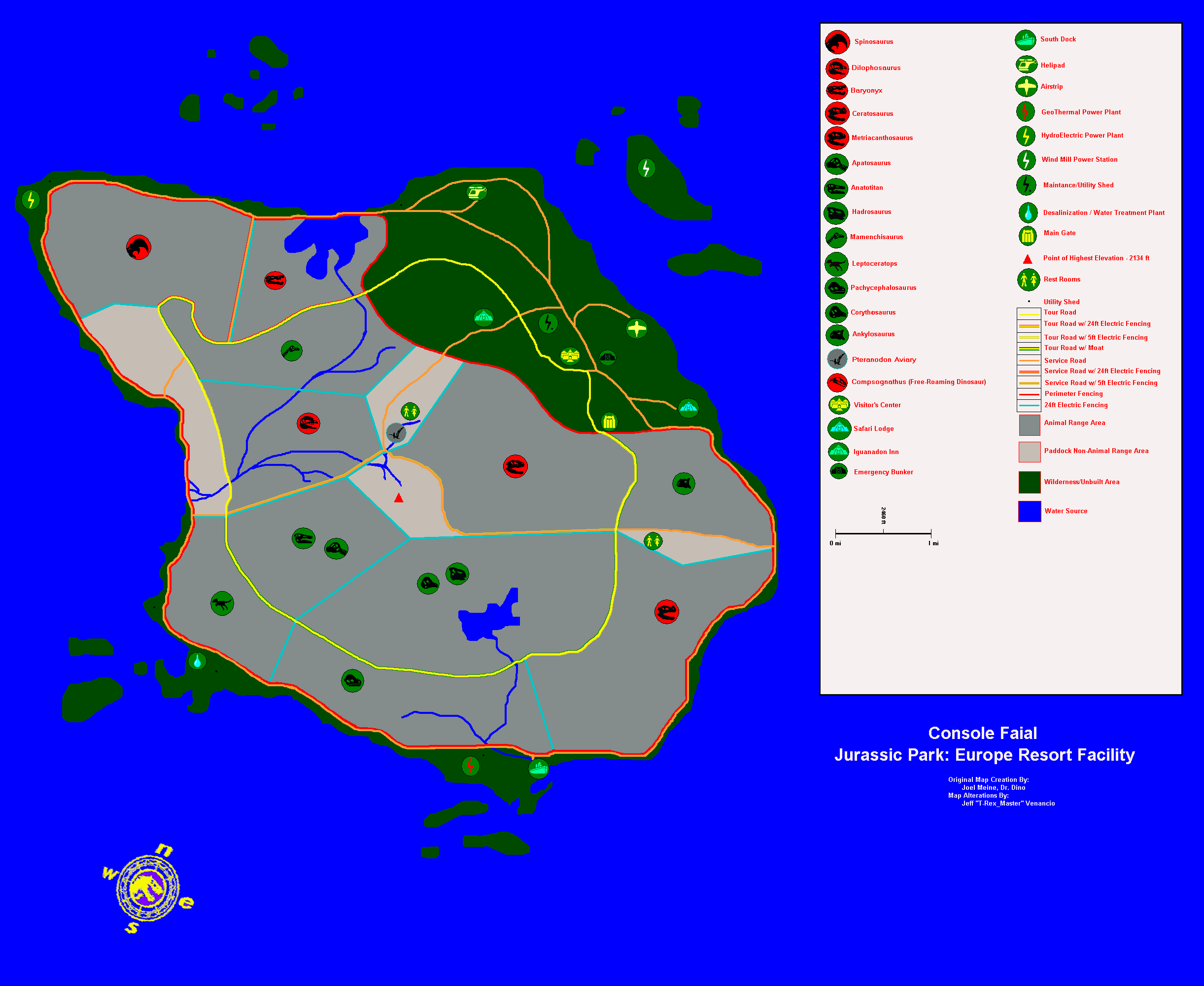Click the south dock ship marker on the map
Screen dimensions: 1204x986
pyautogui.click(x=538, y=769)
